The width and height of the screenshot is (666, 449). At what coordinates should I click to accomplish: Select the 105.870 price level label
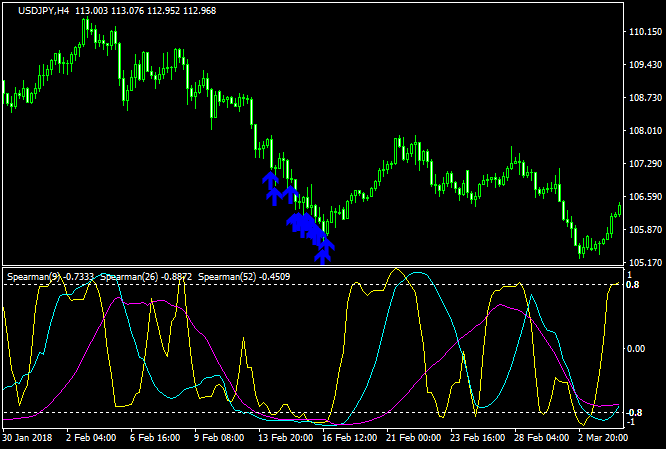tap(645, 229)
